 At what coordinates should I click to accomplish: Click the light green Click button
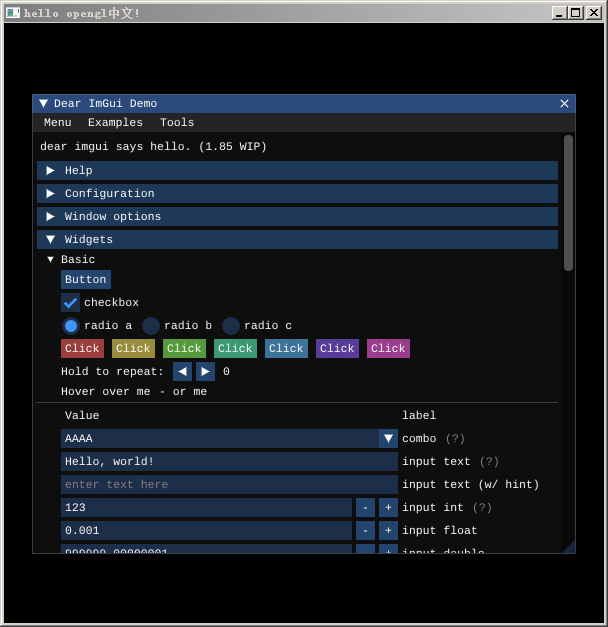pyautogui.click(x=184, y=348)
